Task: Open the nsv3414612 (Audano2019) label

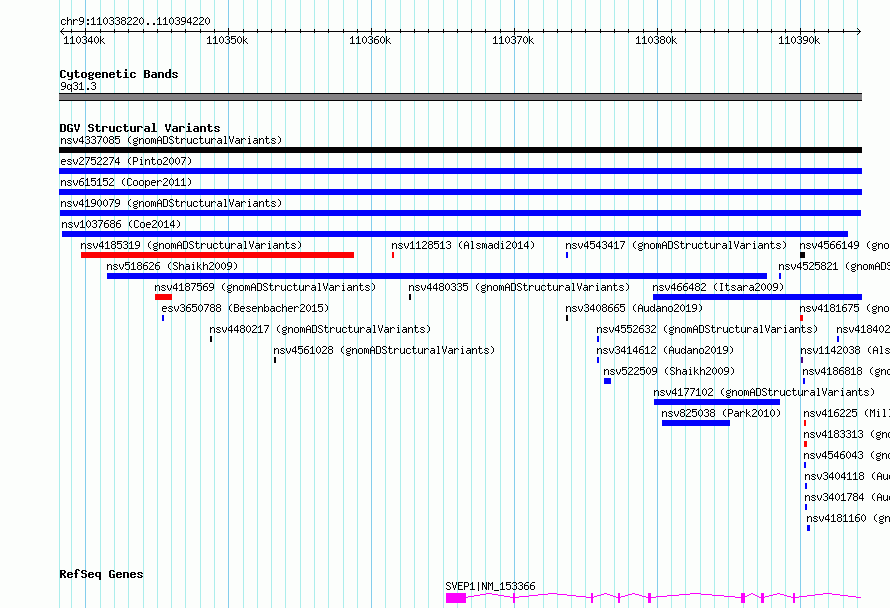Action: pyautogui.click(x=665, y=350)
